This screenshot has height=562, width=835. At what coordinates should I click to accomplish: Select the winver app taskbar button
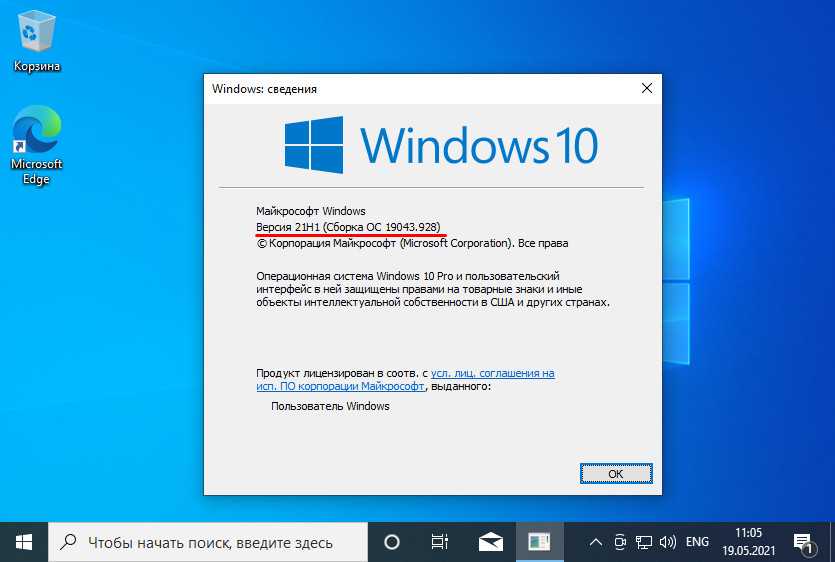pos(539,542)
